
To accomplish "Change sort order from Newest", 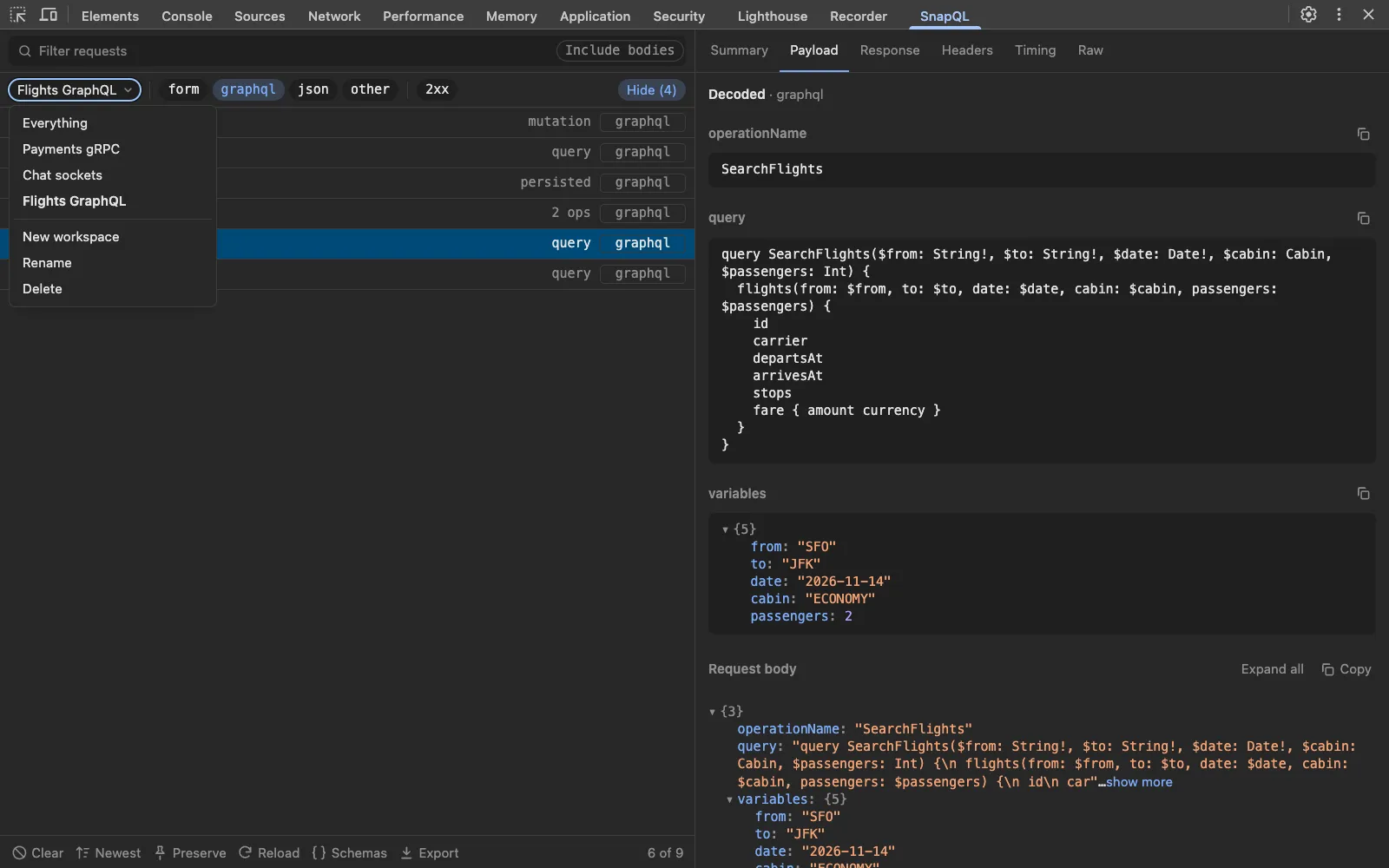I will point(109,853).
